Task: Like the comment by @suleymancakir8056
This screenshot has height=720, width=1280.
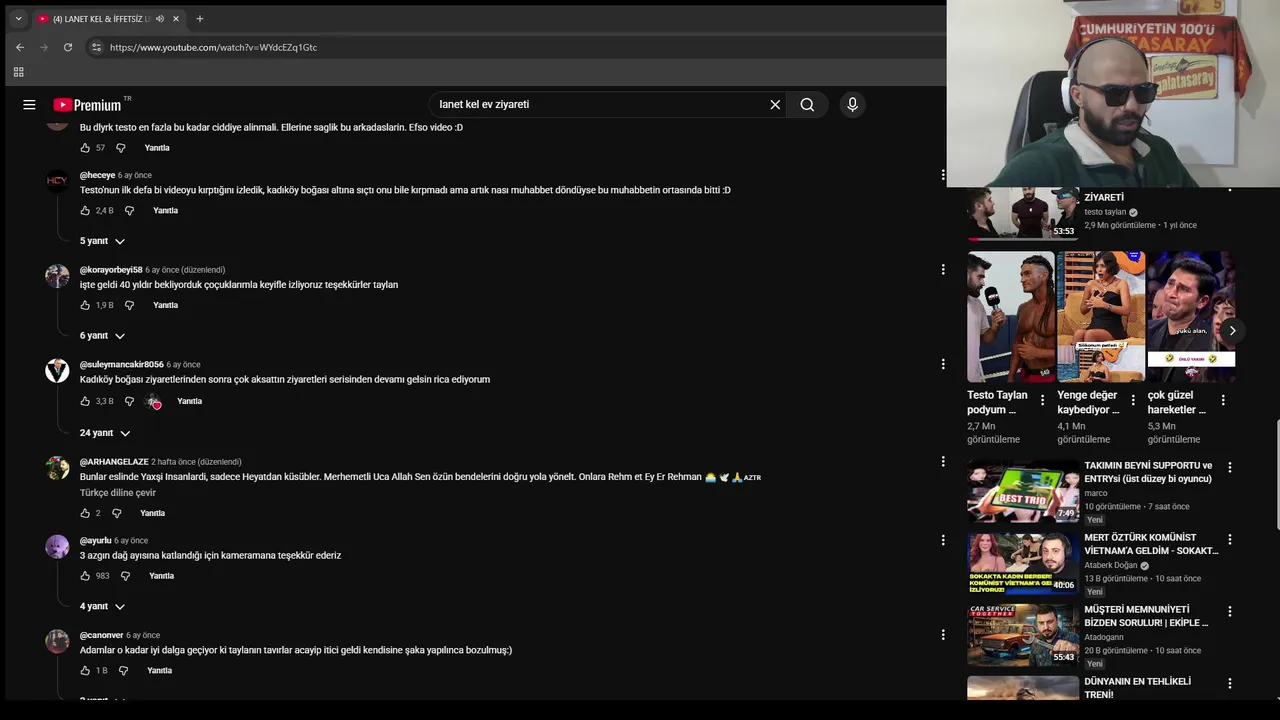Action: 85,401
